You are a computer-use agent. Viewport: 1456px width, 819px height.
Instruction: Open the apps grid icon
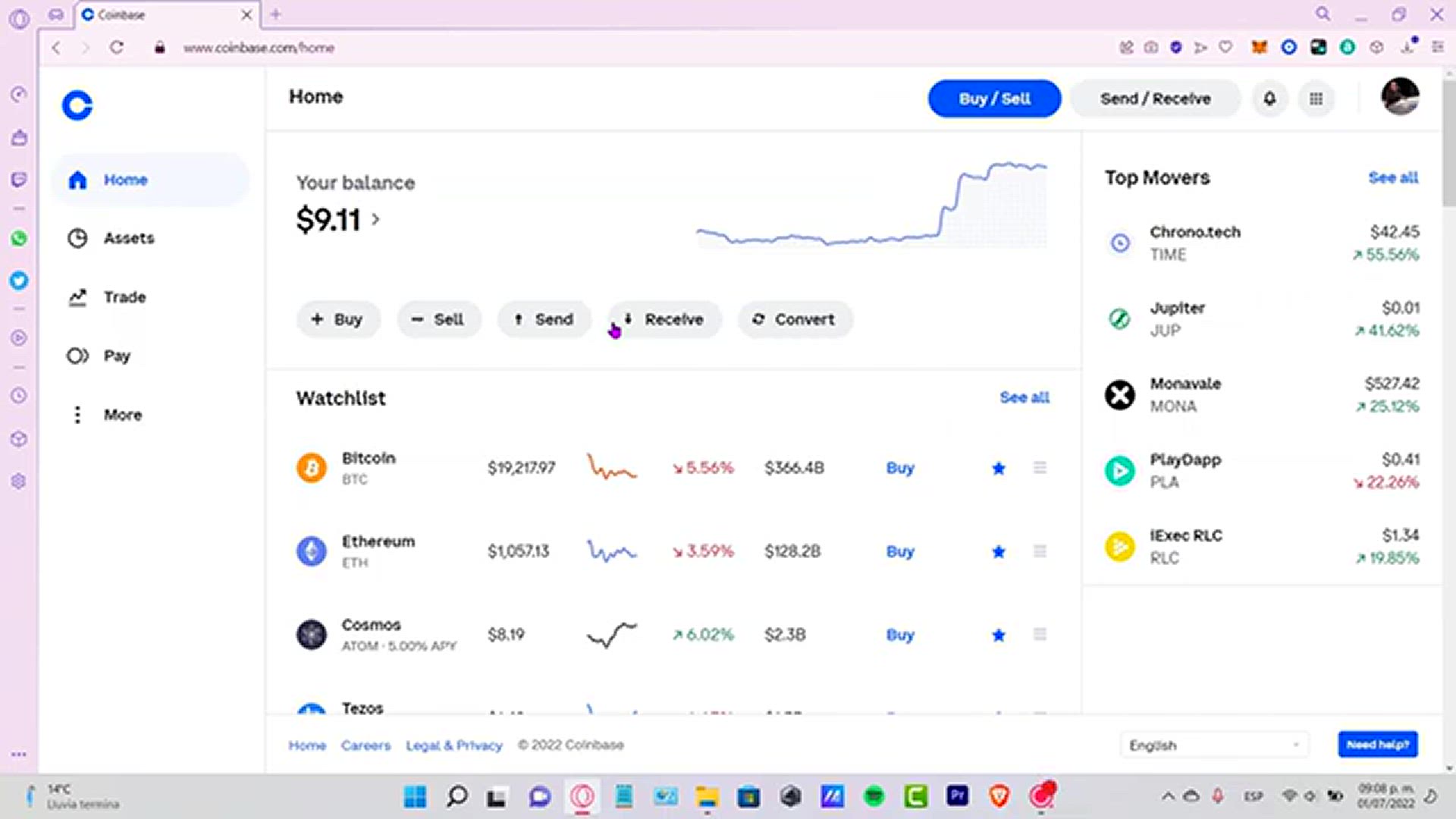click(1316, 99)
